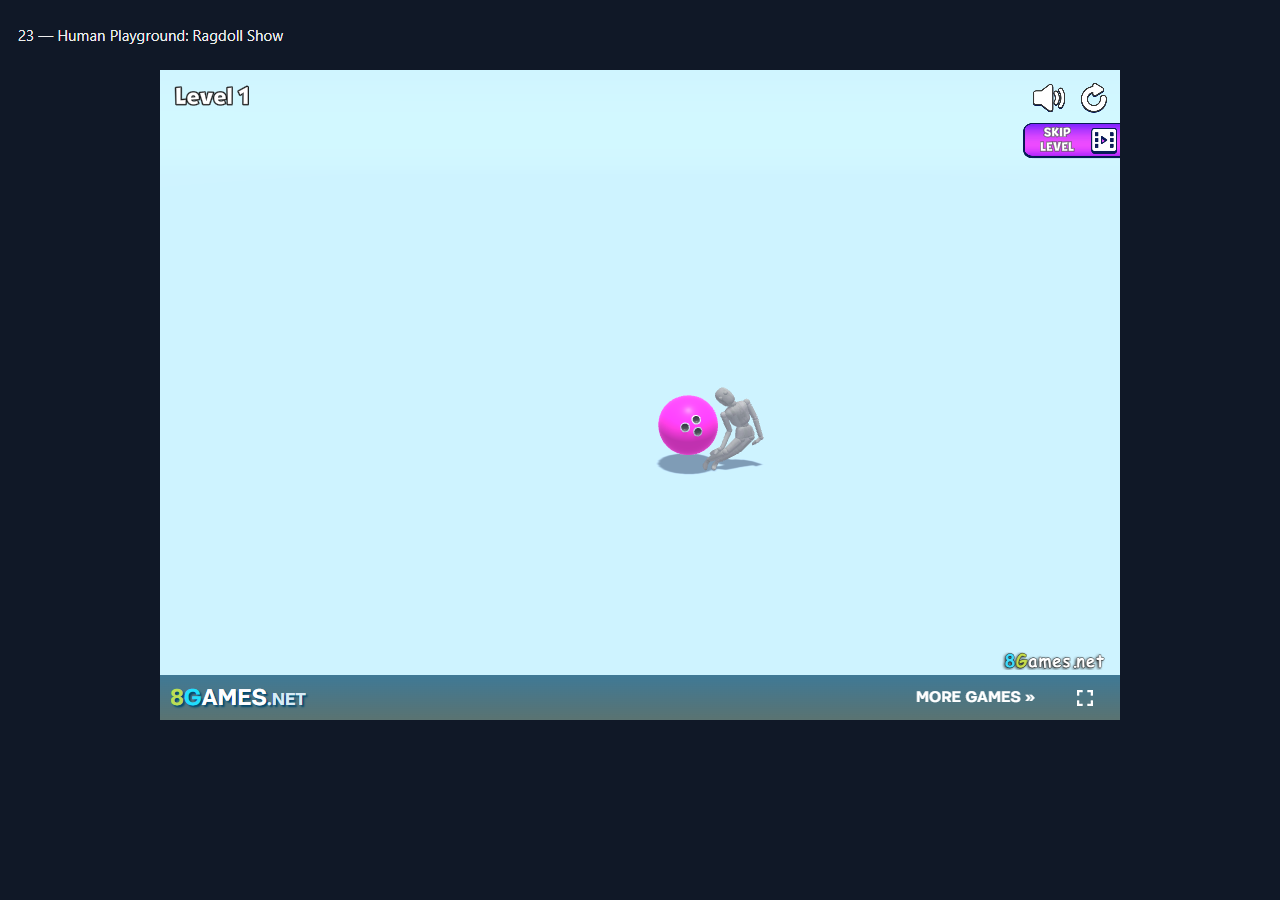
Task: Enter fullscreen mode via corner brackets icon
Action: [x=1085, y=698]
